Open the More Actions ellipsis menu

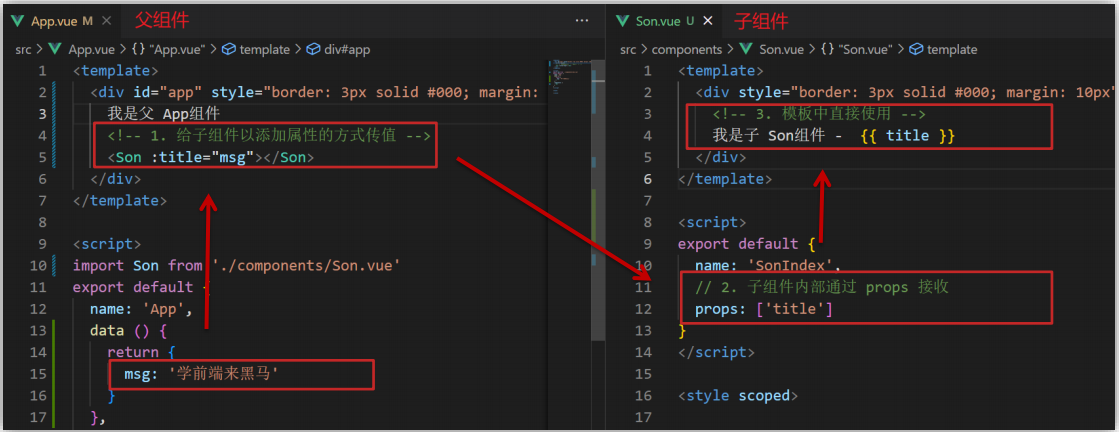pos(582,20)
